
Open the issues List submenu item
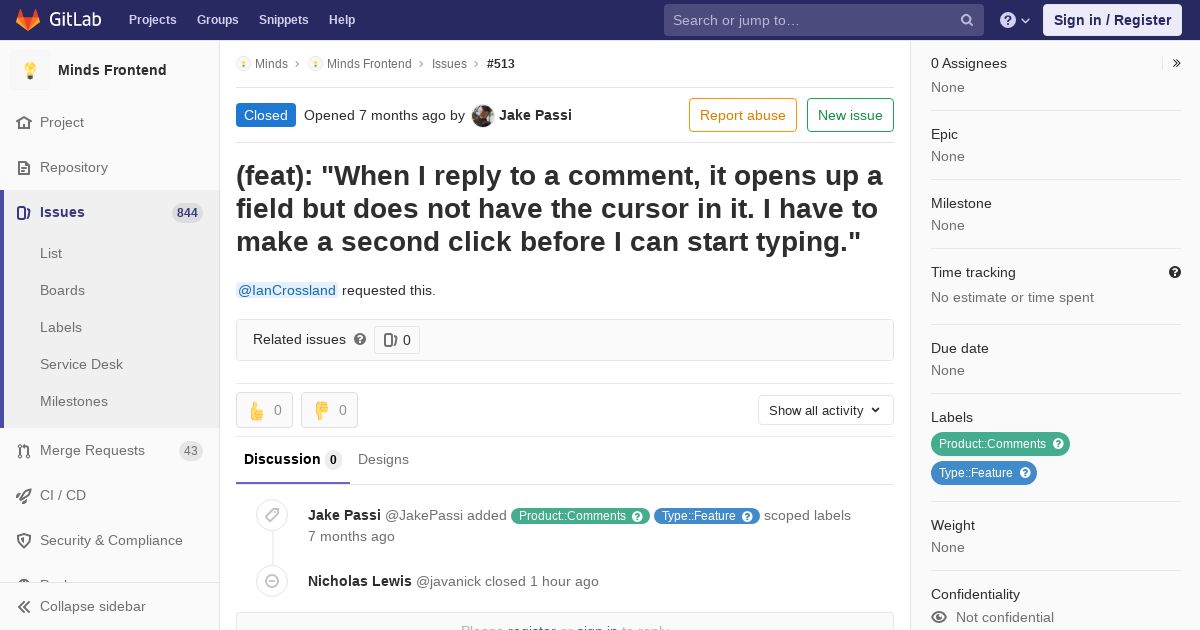[x=51, y=253]
